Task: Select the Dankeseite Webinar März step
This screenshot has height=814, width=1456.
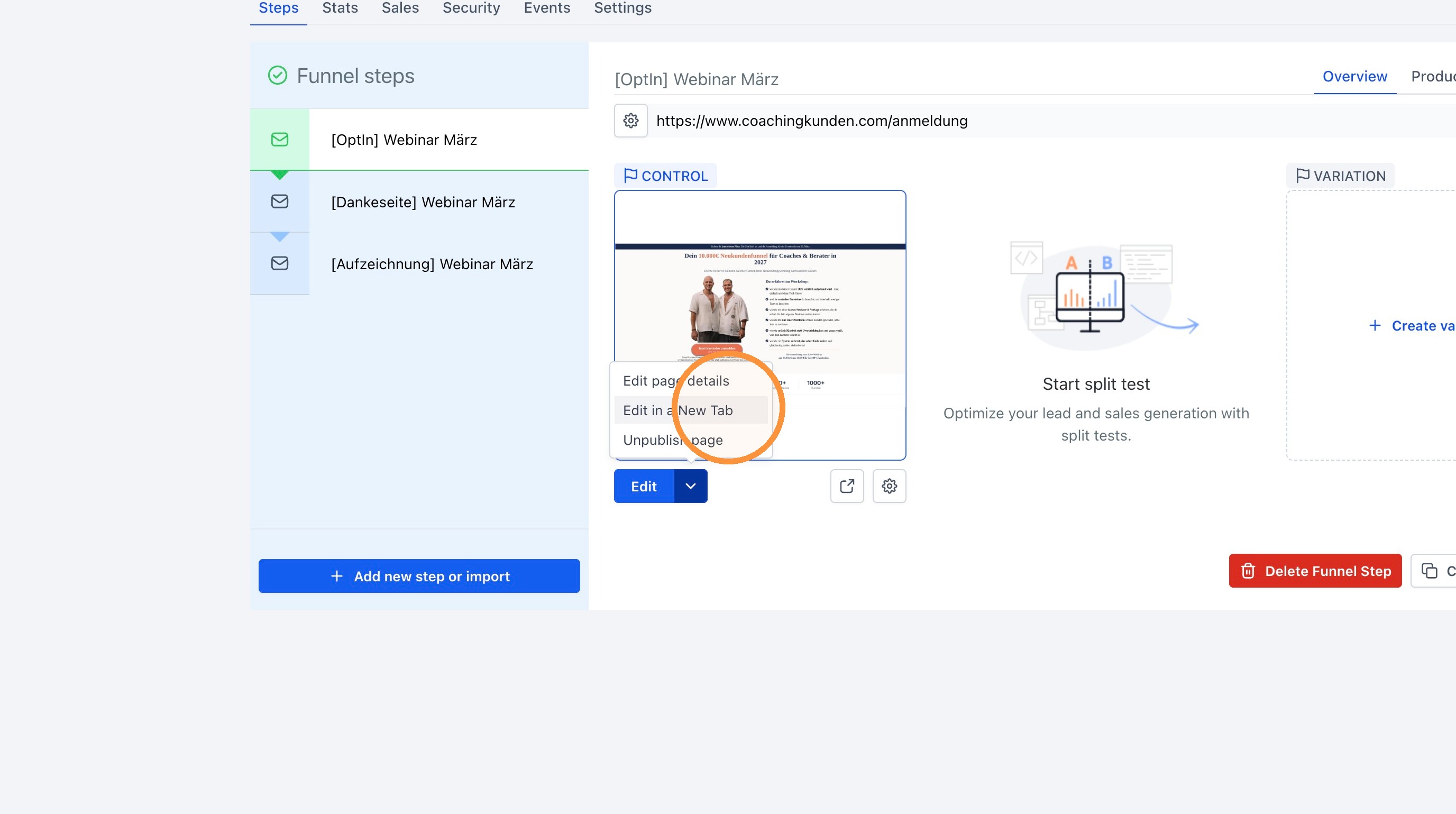Action: (x=423, y=202)
